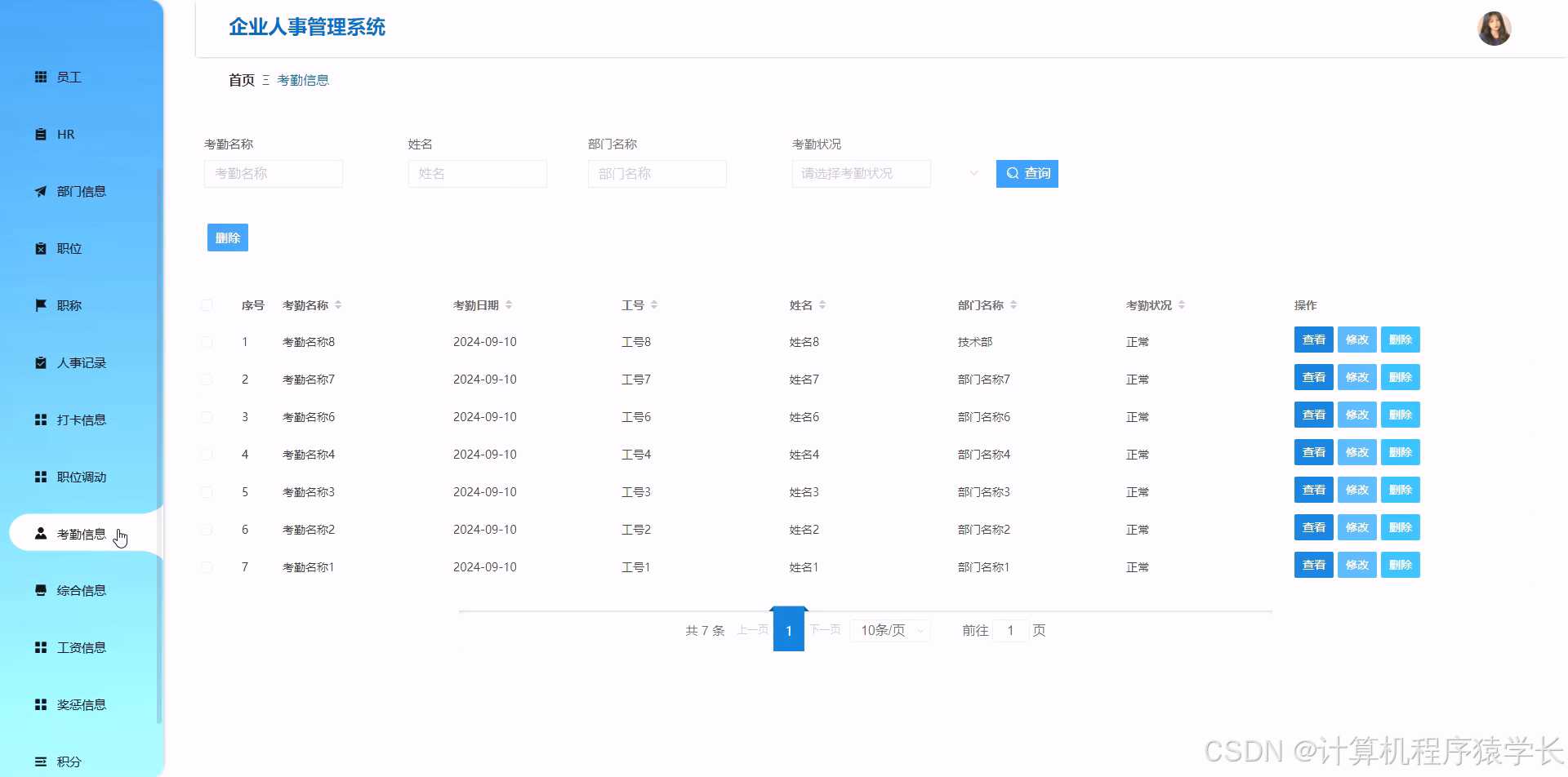Select the 员工 sidebar icon
Image resolution: width=1568 pixels, height=777 pixels.
tap(42, 77)
